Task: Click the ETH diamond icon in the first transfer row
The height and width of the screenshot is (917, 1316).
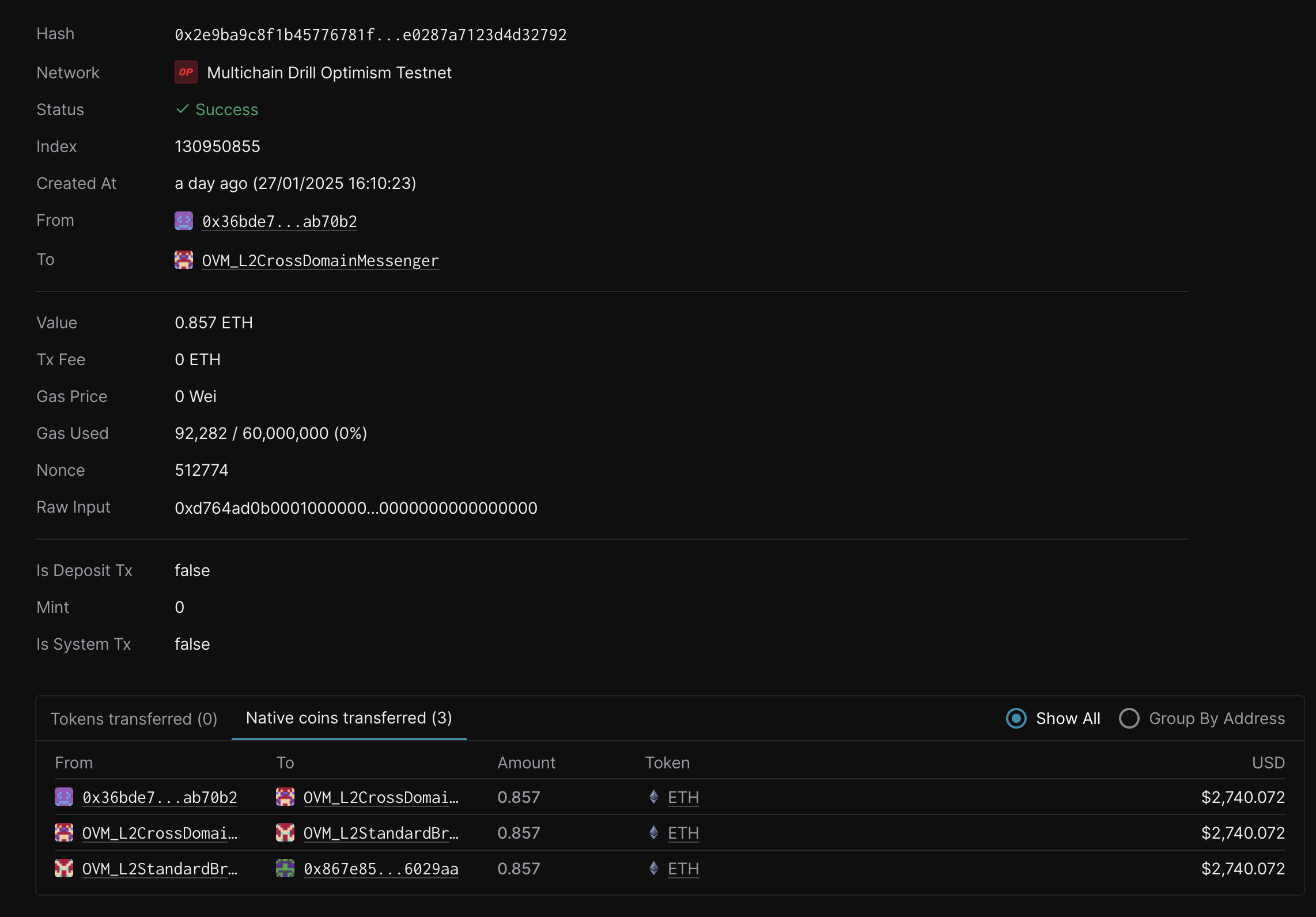Action: pyautogui.click(x=653, y=798)
